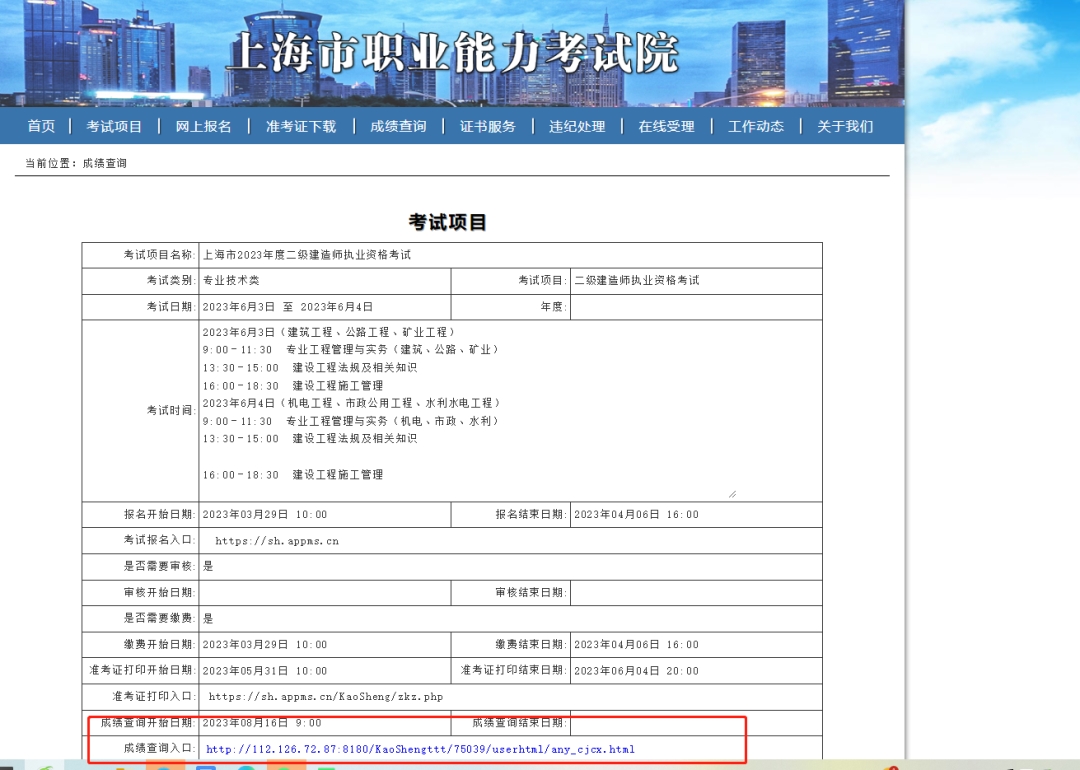
Task: Open the 首页 navigation item
Action: pos(41,126)
